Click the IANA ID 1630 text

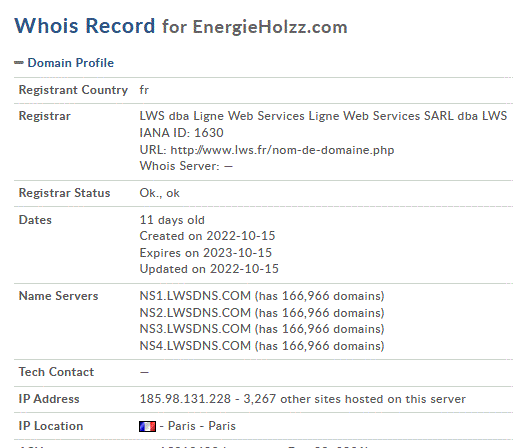(x=181, y=133)
